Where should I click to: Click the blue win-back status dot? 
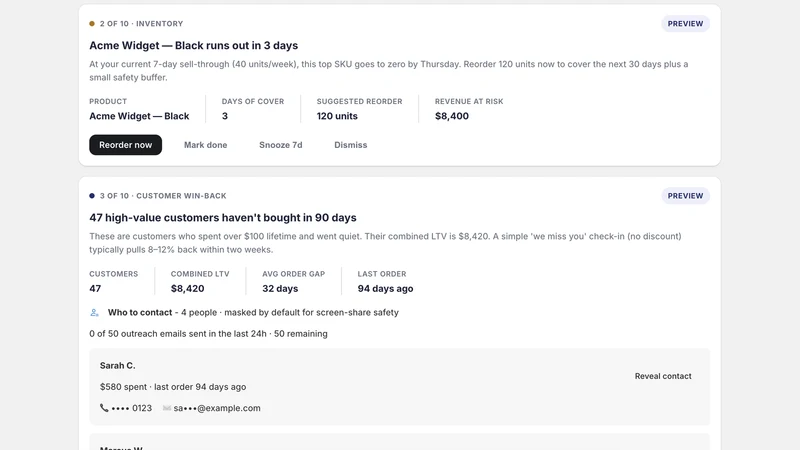click(92, 196)
